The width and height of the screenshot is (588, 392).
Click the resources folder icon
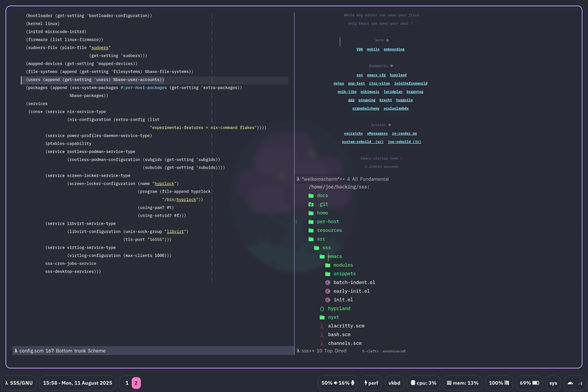click(311, 230)
